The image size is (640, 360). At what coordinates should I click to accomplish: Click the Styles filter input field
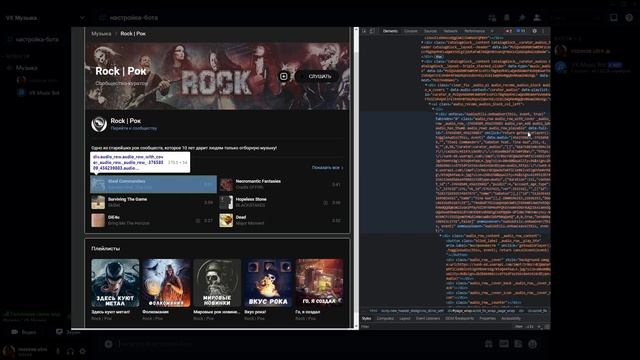435,327
